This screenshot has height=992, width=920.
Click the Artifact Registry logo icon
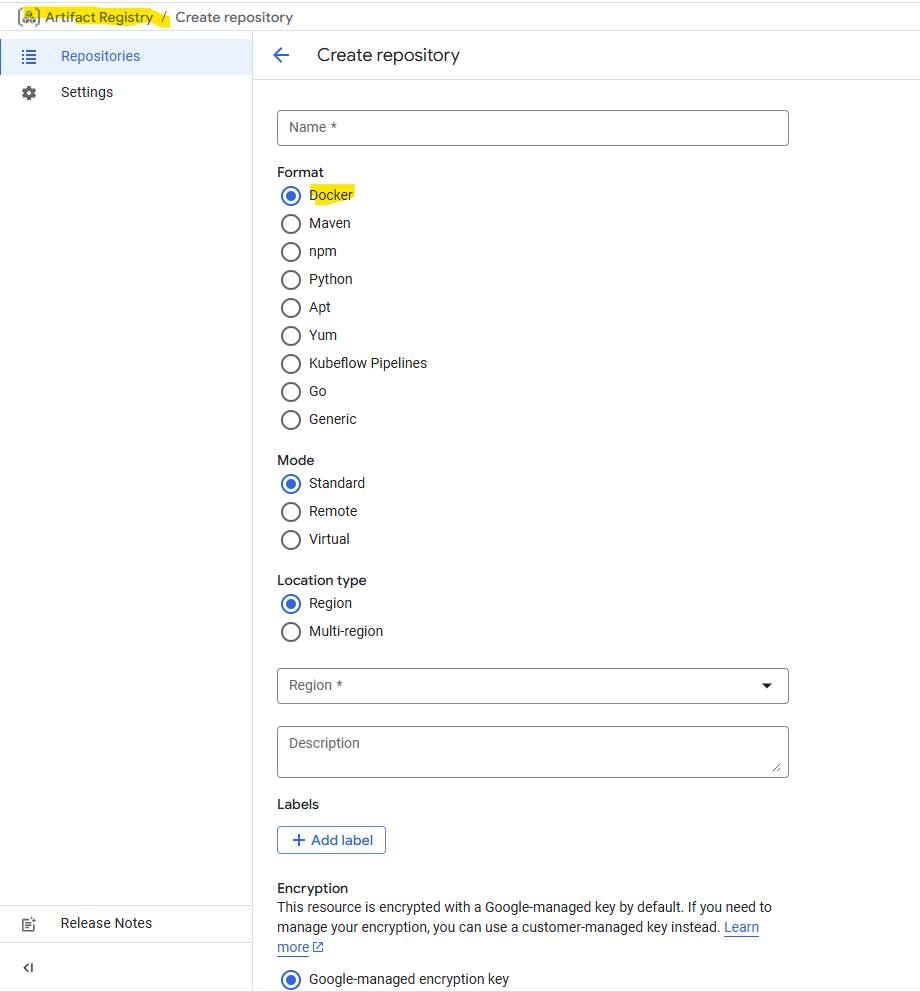click(29, 17)
